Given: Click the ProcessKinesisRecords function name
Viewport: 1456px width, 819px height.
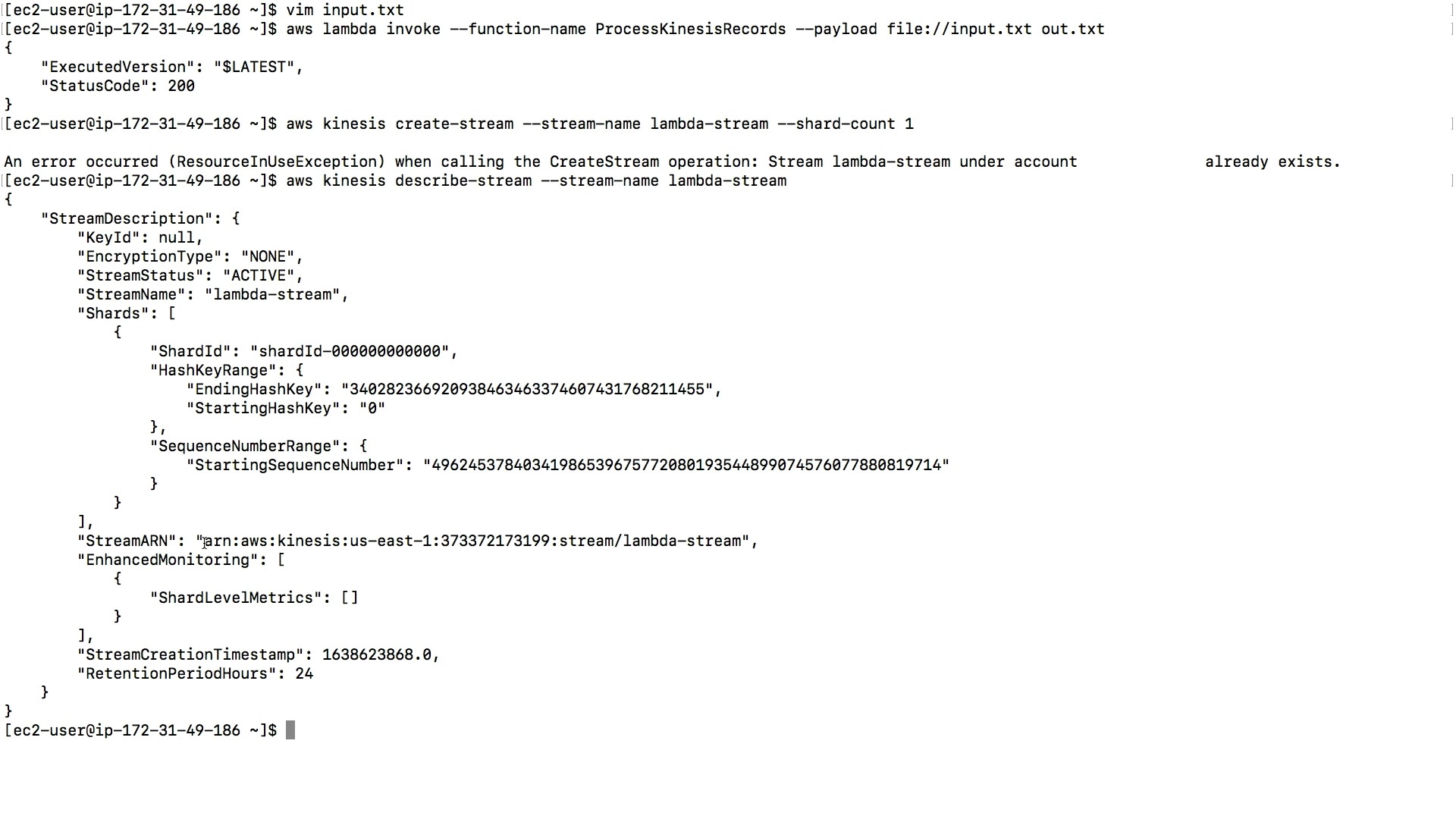Looking at the screenshot, I should [x=690, y=29].
